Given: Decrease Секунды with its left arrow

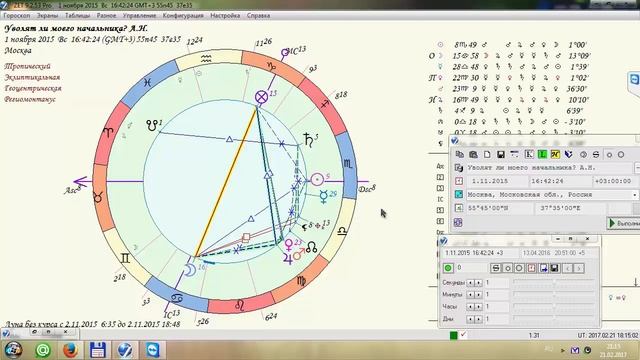Looking at the screenshot, I should [471, 282].
